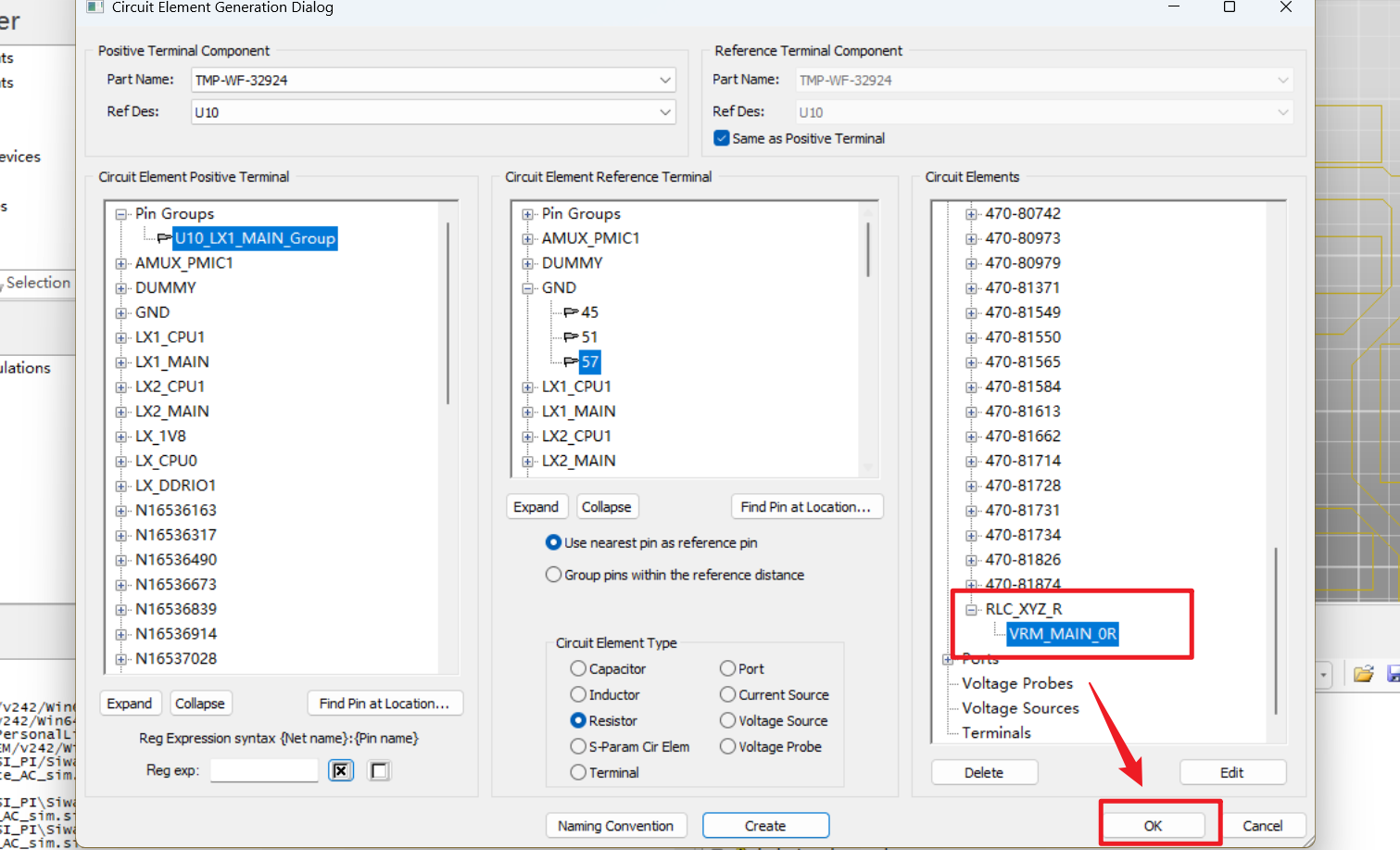
Task: Choose Capacitor circuit element type
Action: (578, 668)
